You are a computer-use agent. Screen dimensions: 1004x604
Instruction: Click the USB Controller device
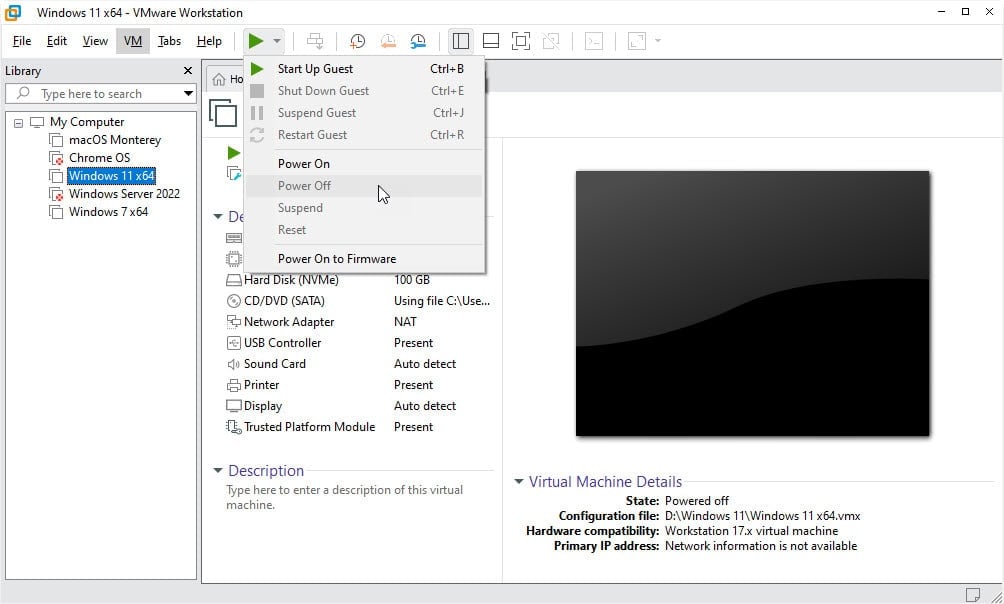pyautogui.click(x=282, y=343)
